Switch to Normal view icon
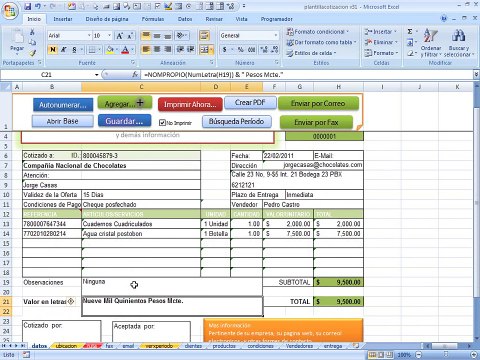 tap(372, 355)
